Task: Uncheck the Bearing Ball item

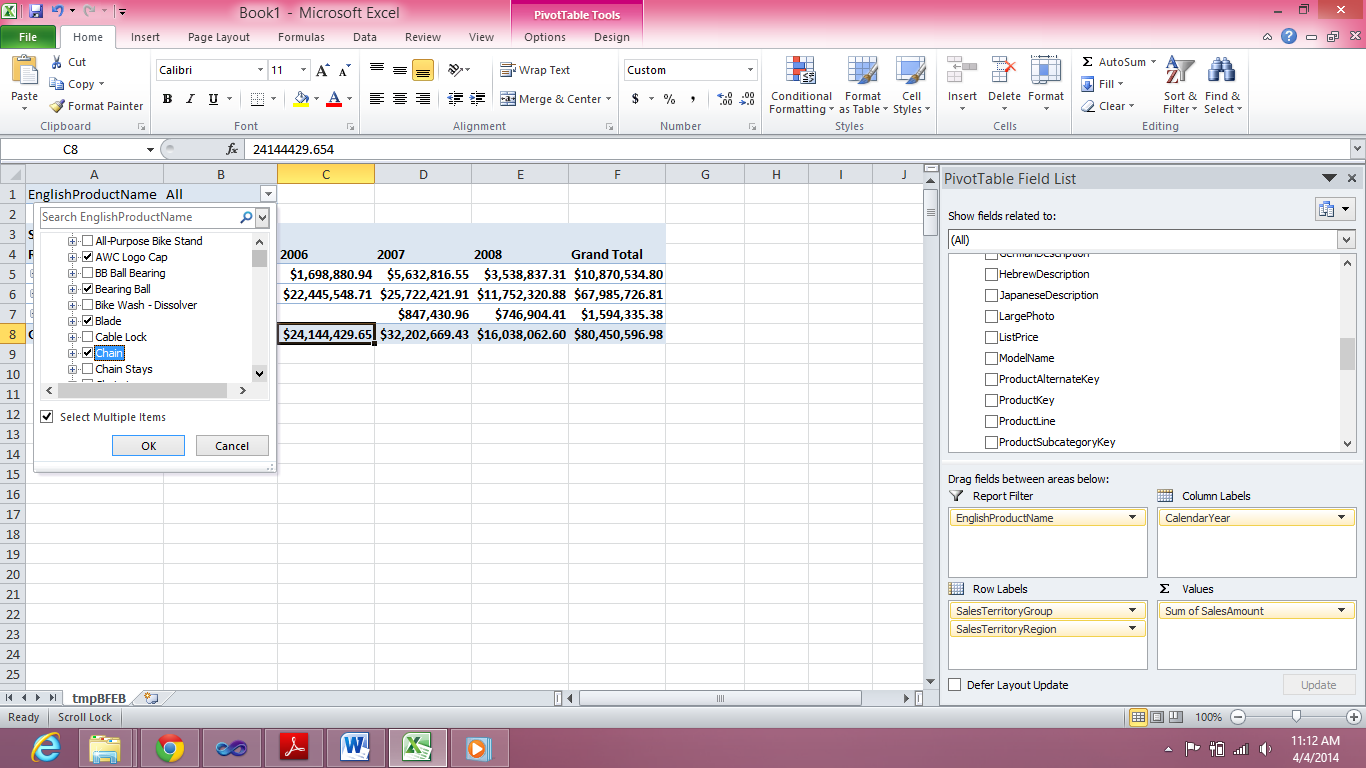Action: [x=88, y=289]
